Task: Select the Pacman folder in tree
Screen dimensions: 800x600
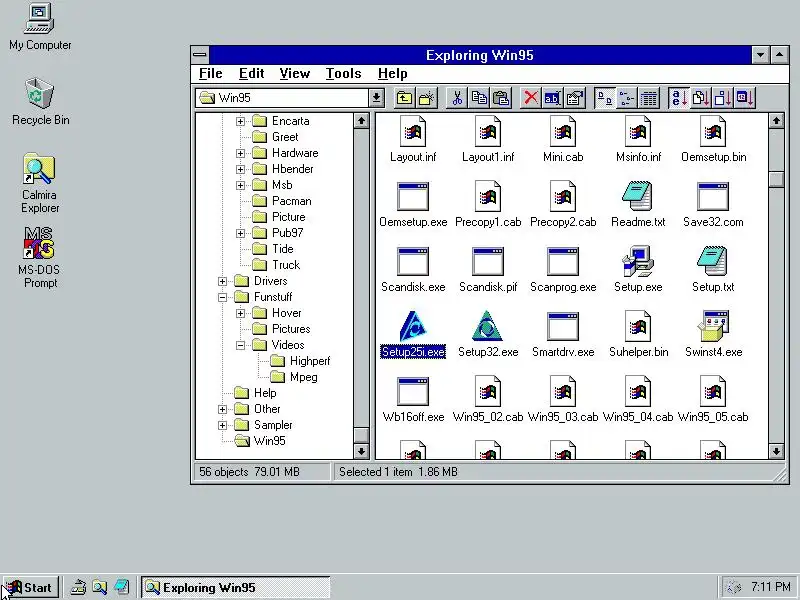Action: (x=282, y=201)
